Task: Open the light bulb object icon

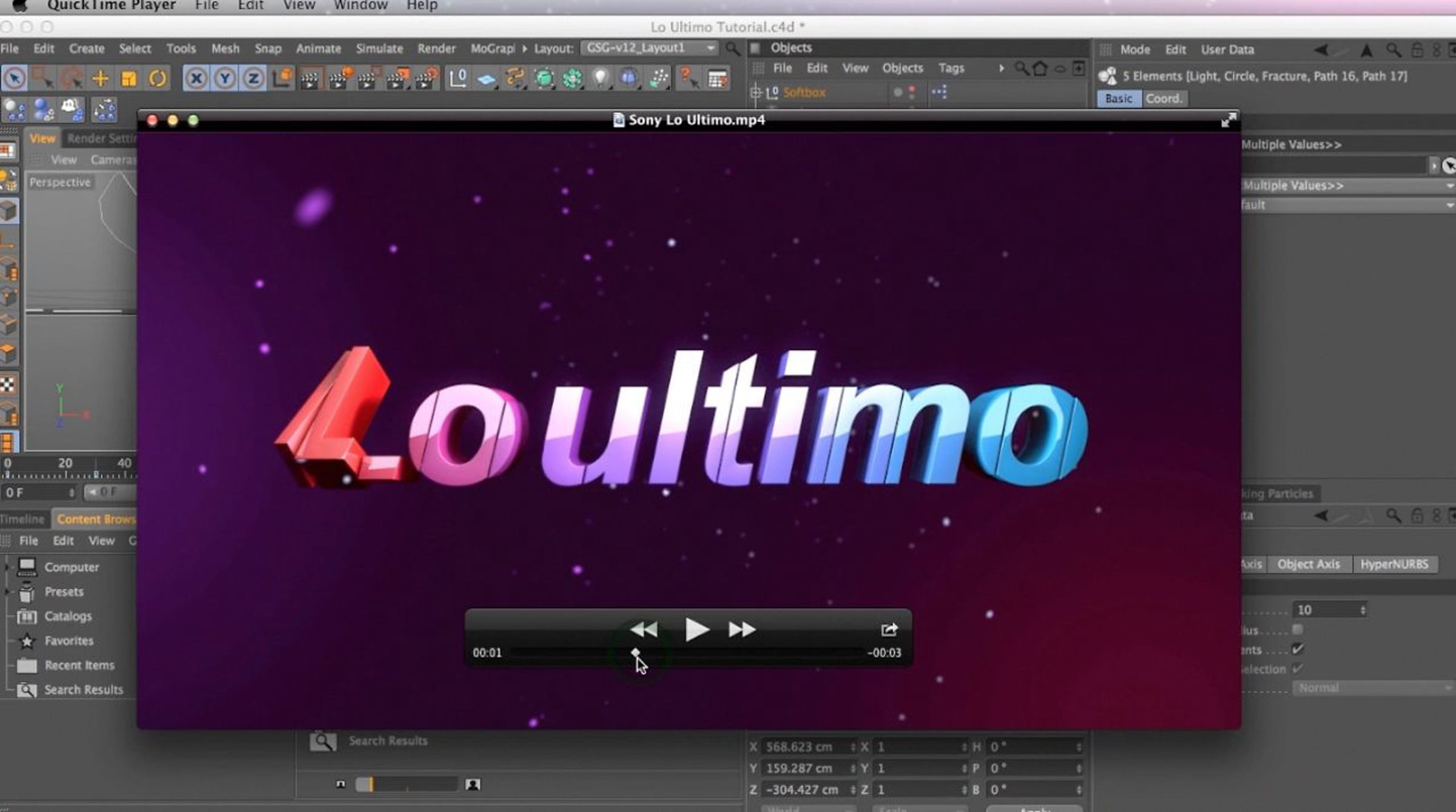Action: coord(600,78)
